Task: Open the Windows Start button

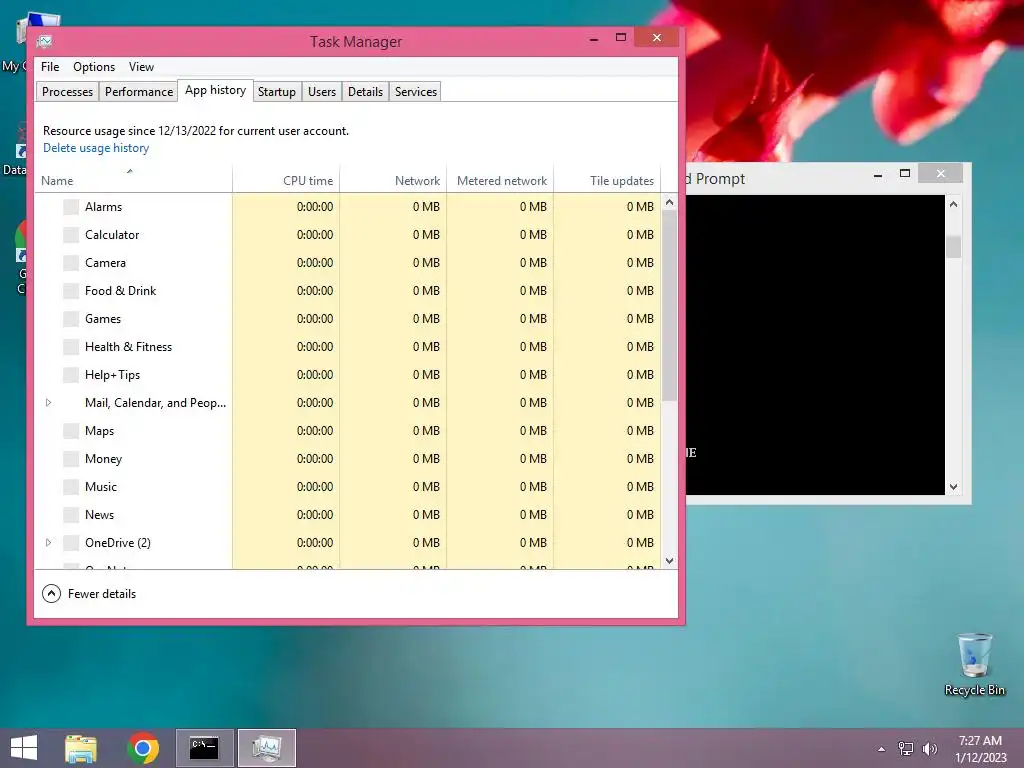Action: pyautogui.click(x=24, y=748)
